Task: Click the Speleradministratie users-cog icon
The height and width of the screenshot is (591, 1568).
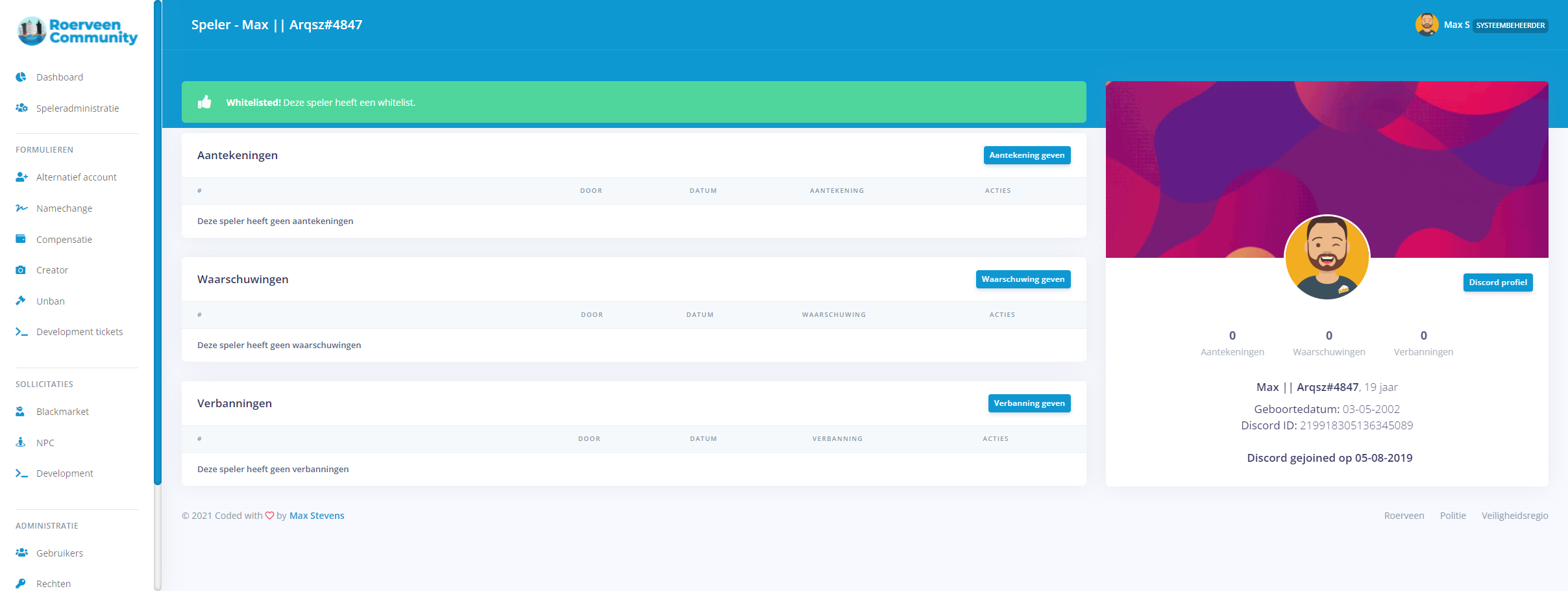Action: pos(21,108)
